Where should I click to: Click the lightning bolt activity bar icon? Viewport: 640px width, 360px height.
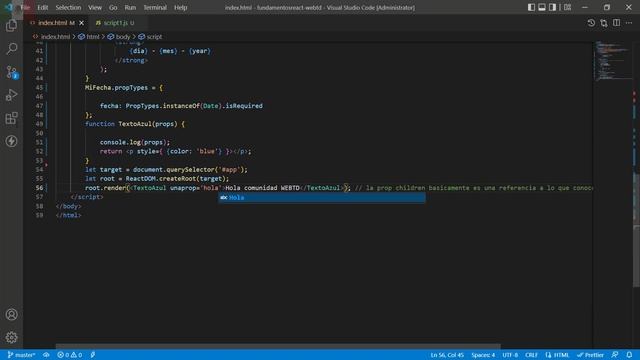click(11, 141)
